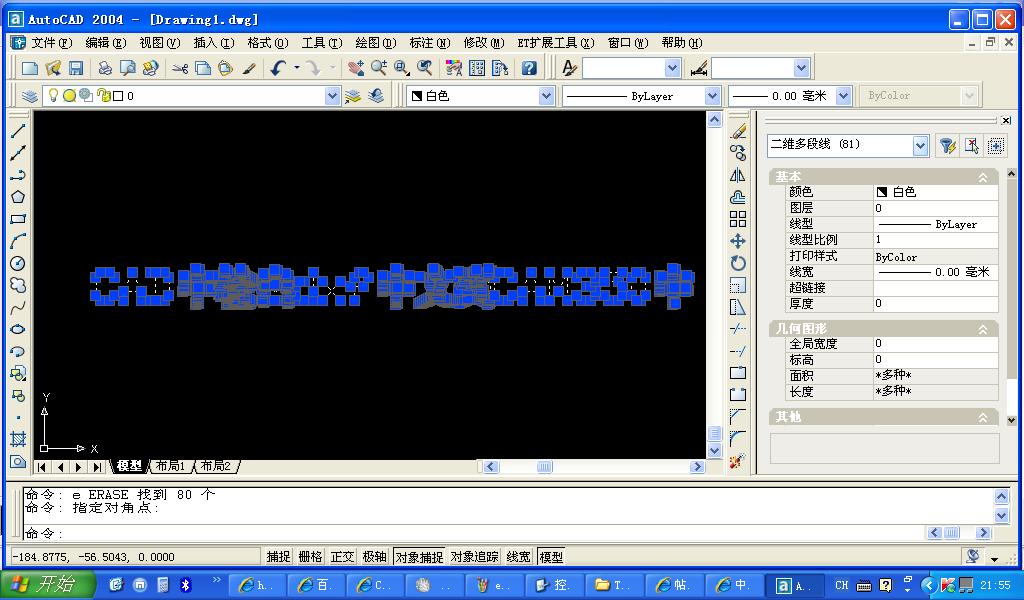Image resolution: width=1024 pixels, height=600 pixels.
Task: Toggle 对象捕捉 object snap in status bar
Action: (x=419, y=557)
